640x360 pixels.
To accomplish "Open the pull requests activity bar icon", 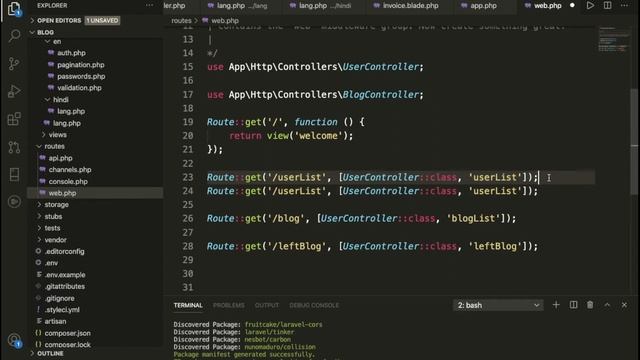I will click(14, 147).
